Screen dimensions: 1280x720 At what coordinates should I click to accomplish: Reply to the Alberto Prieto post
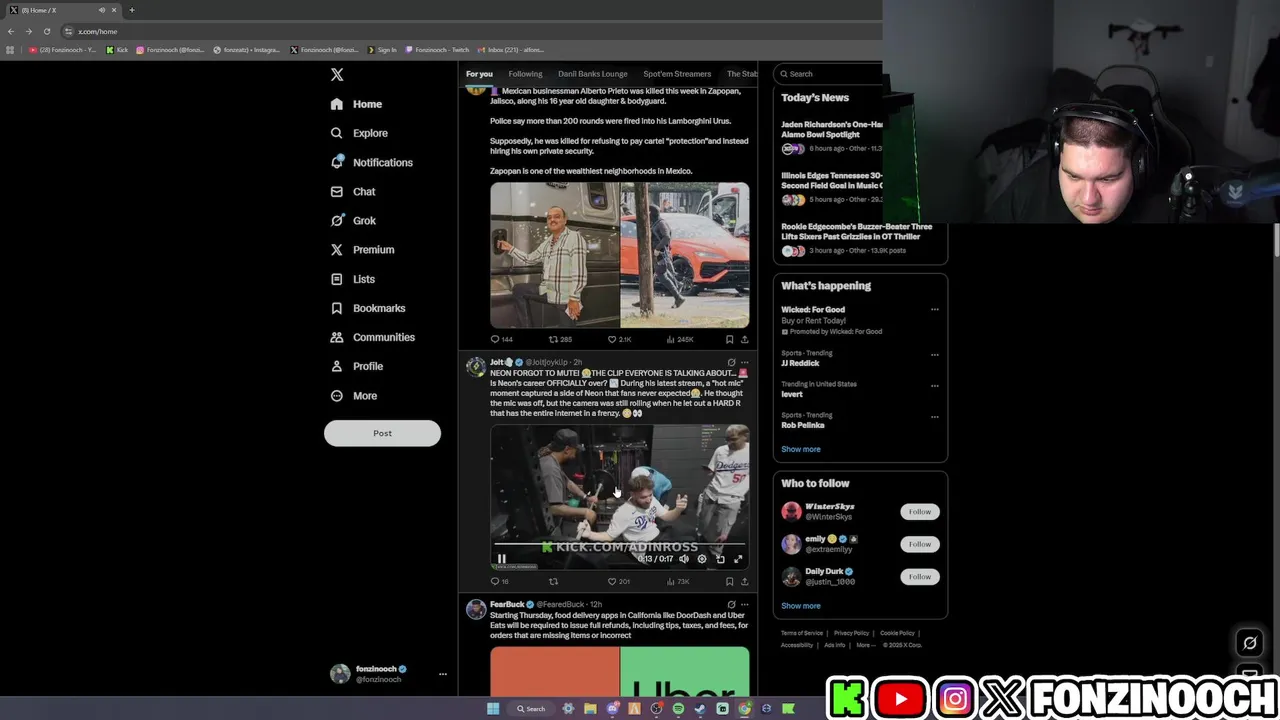point(501,339)
